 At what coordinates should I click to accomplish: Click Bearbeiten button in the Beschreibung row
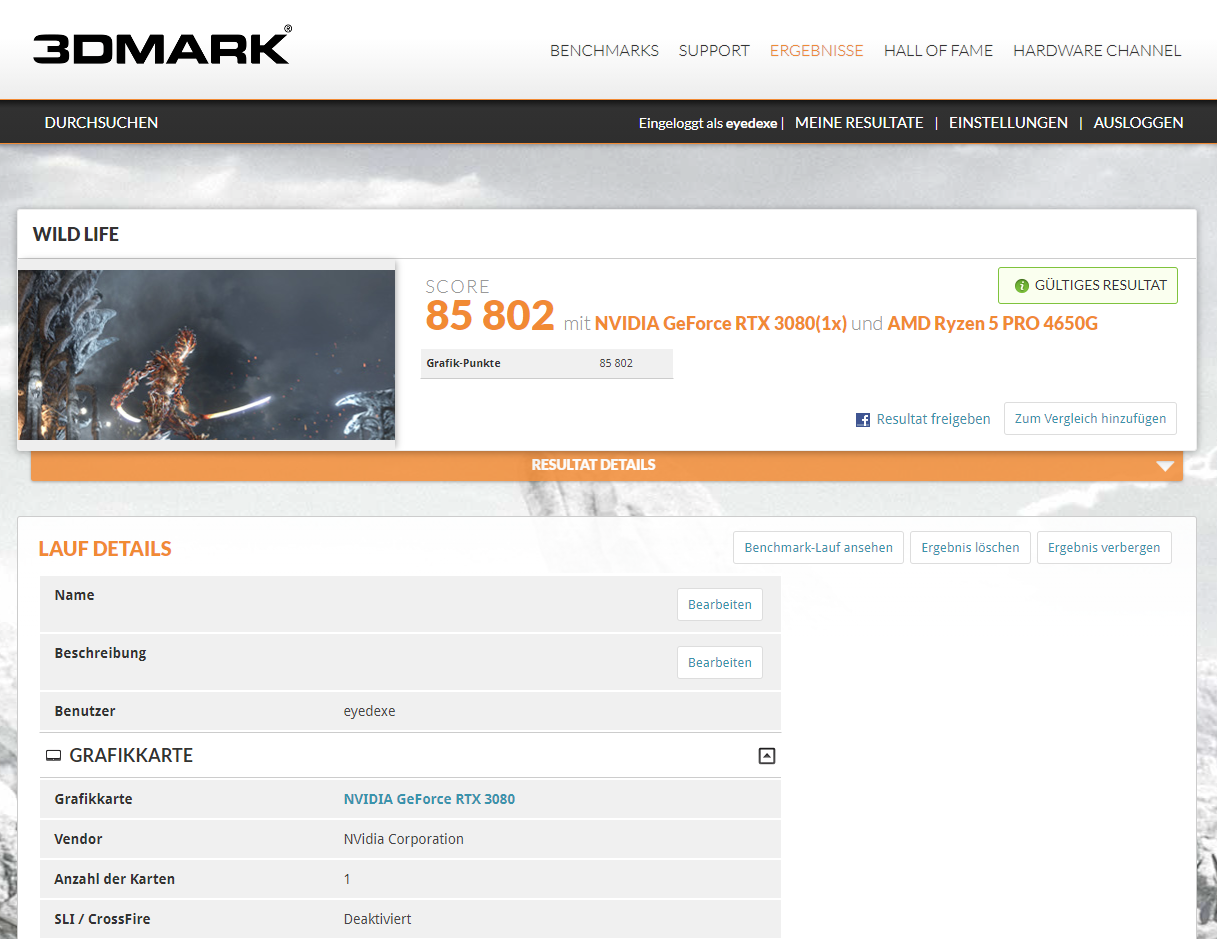720,663
